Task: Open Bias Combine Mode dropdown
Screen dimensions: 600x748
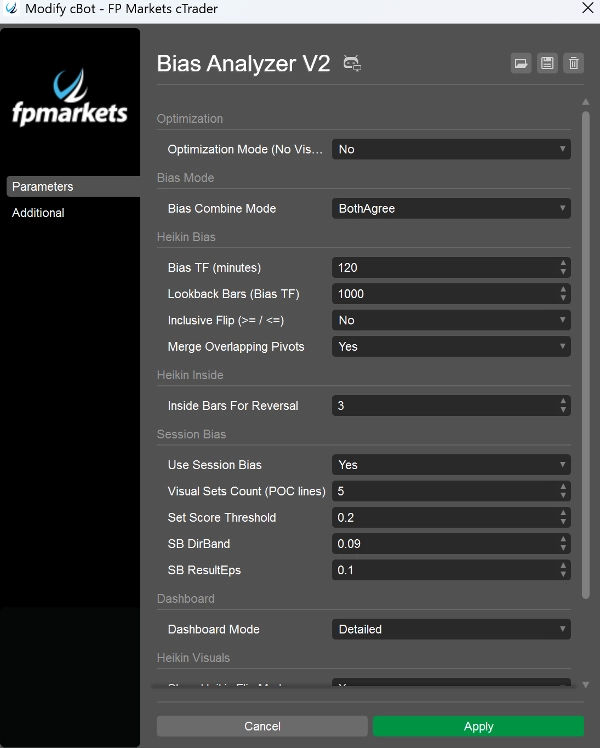Action: (451, 208)
